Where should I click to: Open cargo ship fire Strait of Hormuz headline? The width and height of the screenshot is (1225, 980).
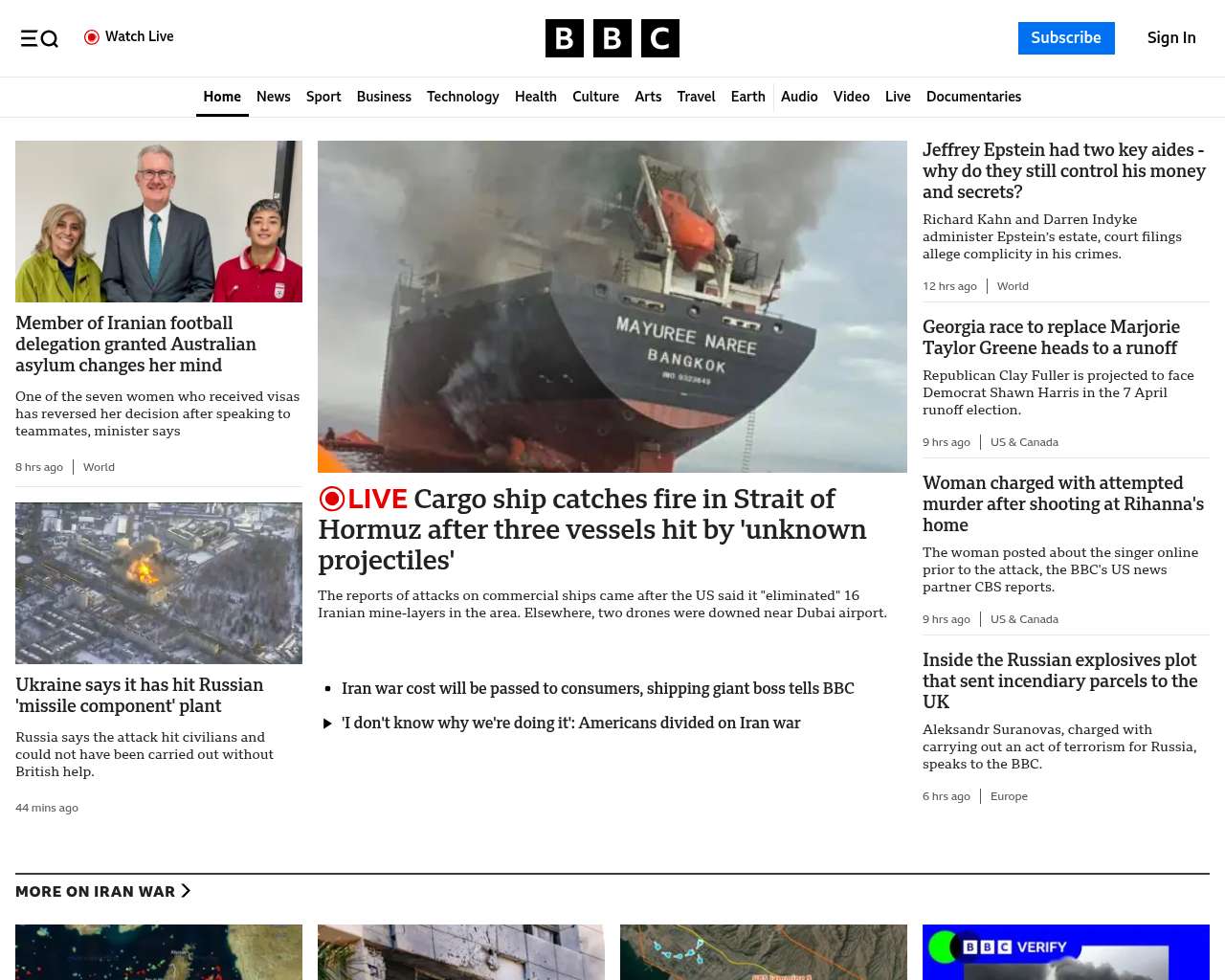pyautogui.click(x=592, y=529)
